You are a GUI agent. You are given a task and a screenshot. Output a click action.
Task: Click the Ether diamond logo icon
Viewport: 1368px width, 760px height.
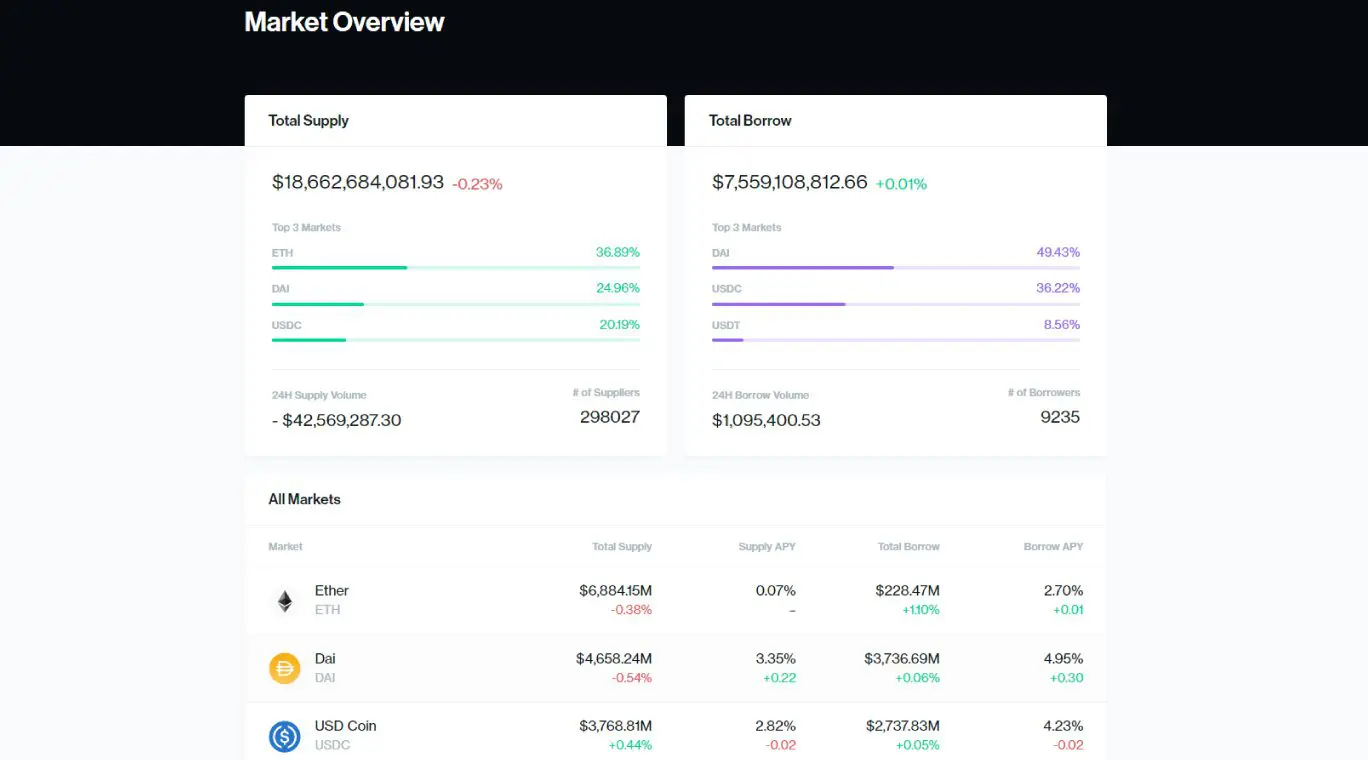point(285,601)
